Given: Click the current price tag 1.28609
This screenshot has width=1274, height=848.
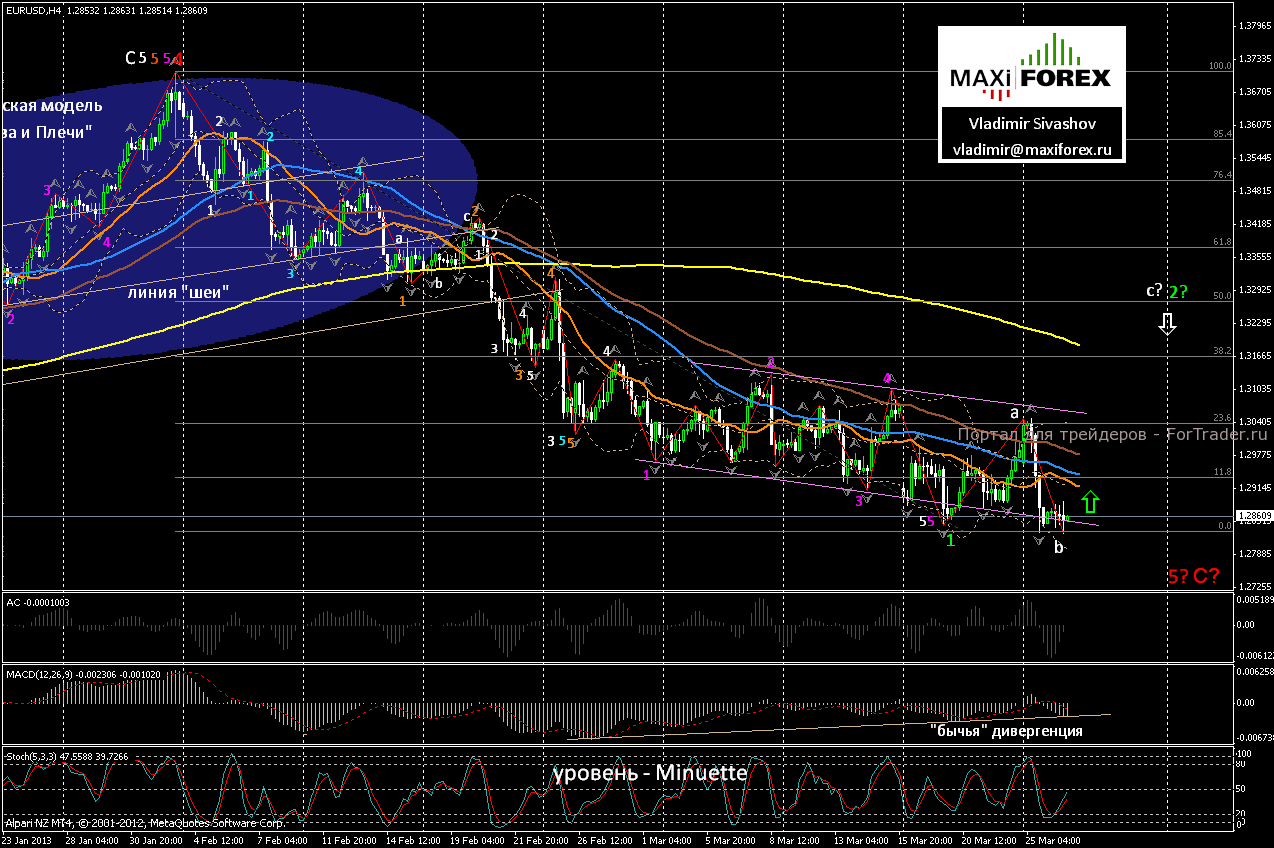Looking at the screenshot, I should [x=1254, y=517].
